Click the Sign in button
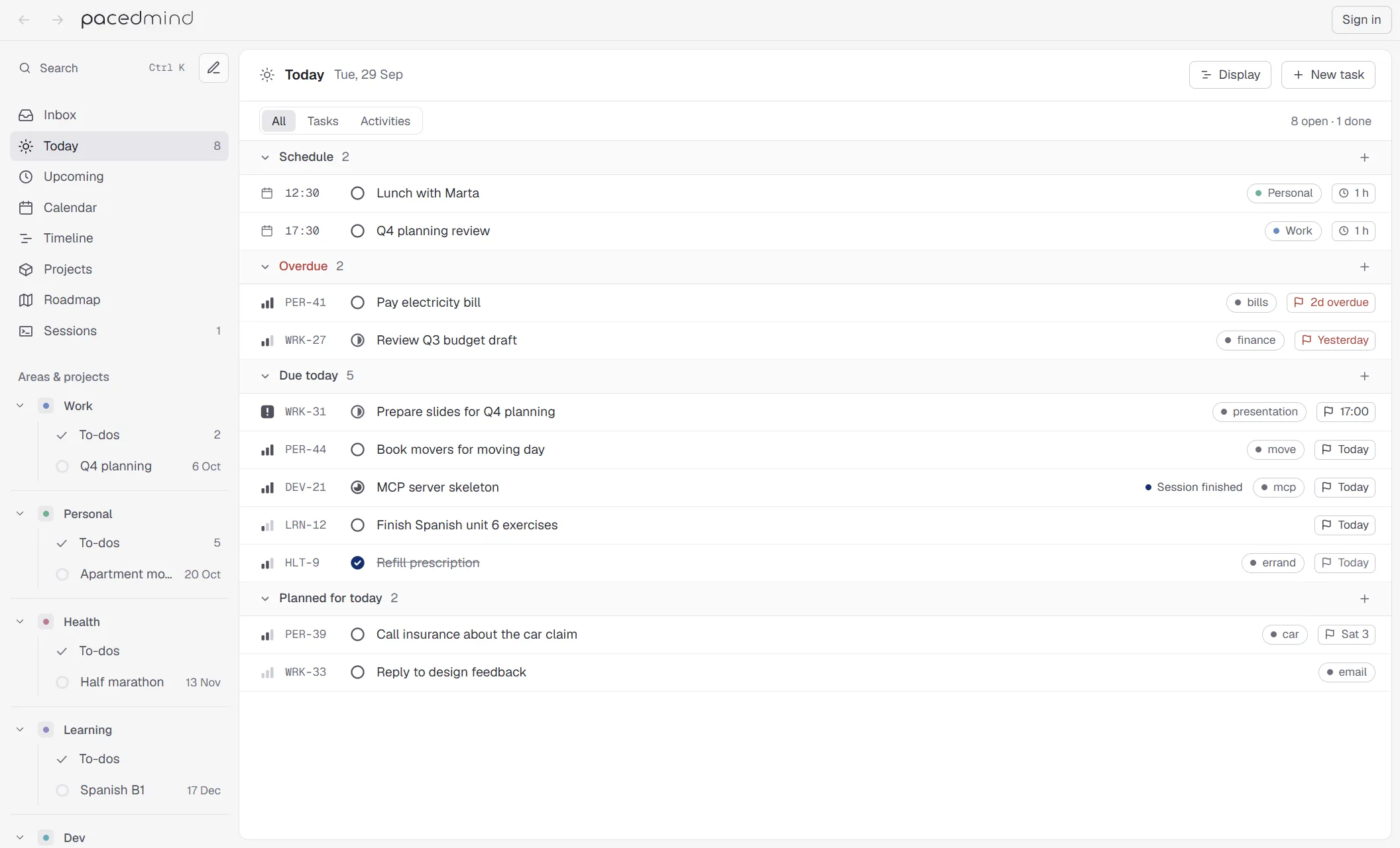The image size is (1400, 848). [1361, 20]
